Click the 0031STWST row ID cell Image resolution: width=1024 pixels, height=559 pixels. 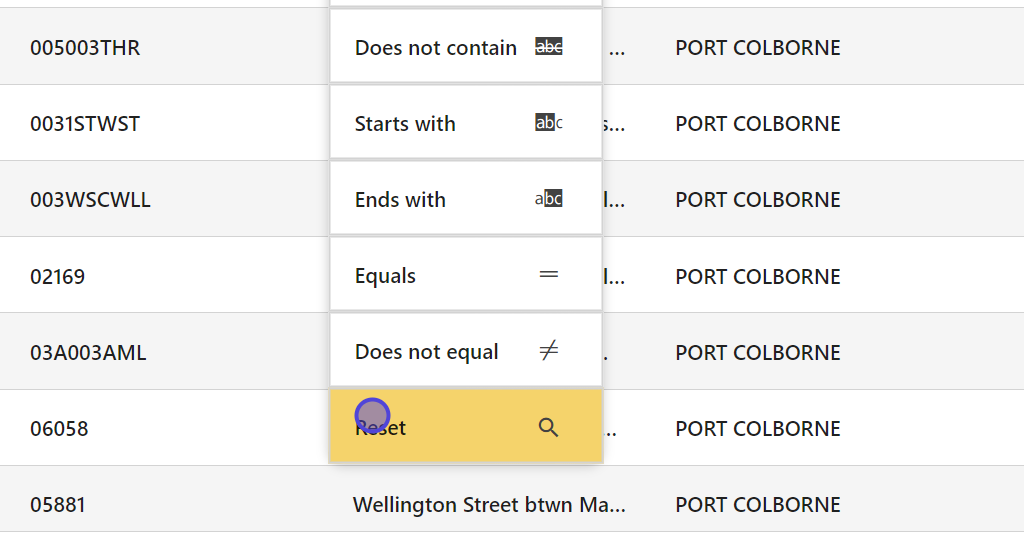click(85, 123)
